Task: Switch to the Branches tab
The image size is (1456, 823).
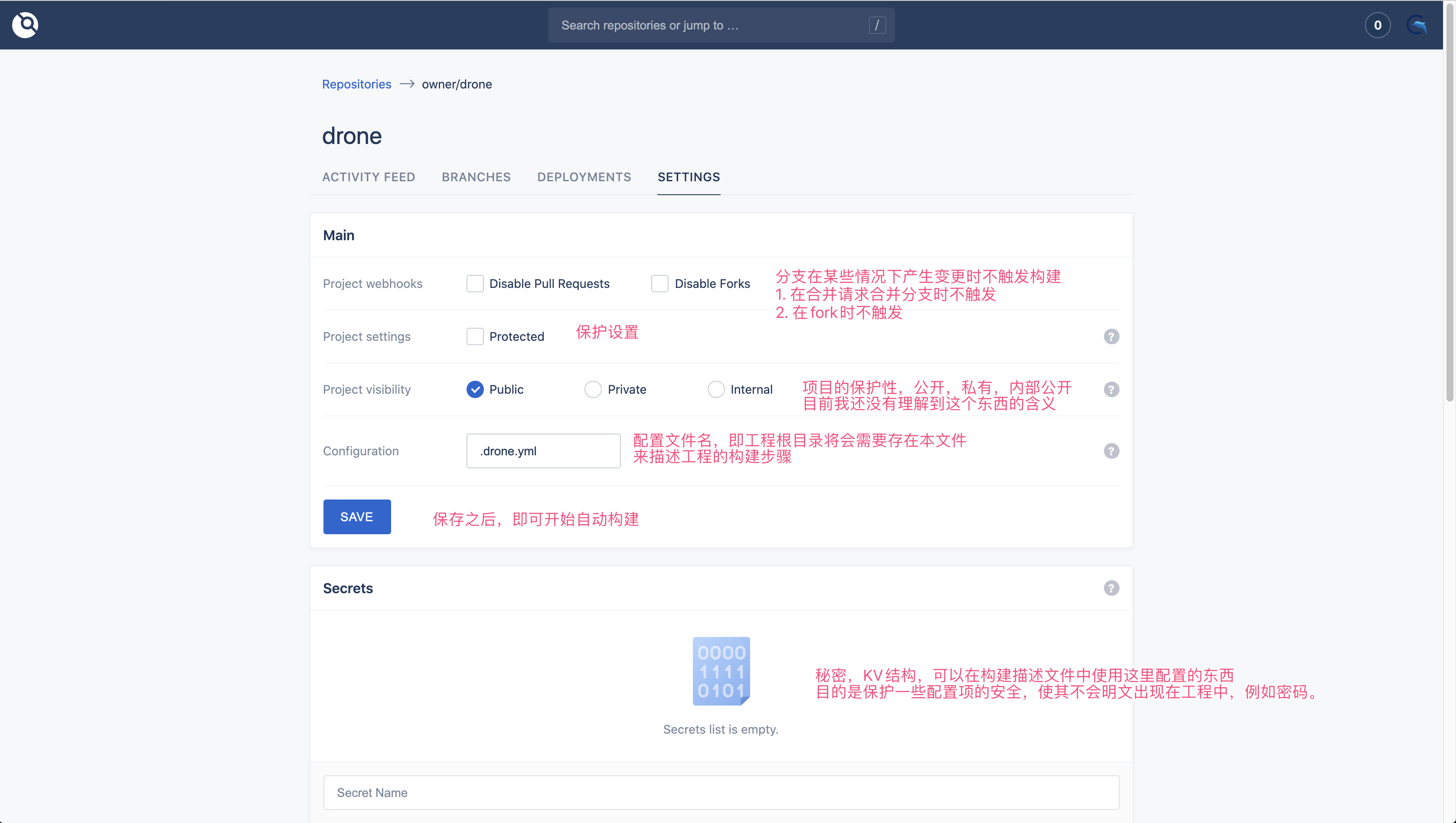Action: coord(476,177)
